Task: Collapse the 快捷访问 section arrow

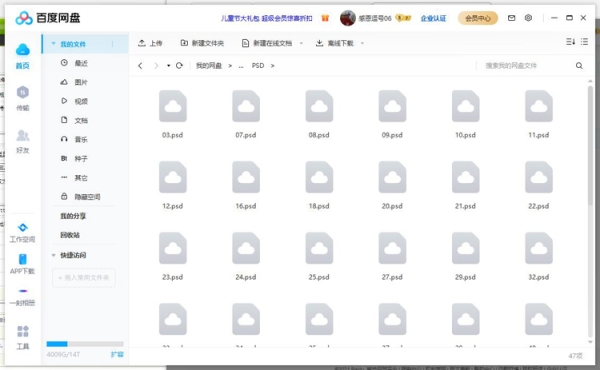Action: [54, 255]
